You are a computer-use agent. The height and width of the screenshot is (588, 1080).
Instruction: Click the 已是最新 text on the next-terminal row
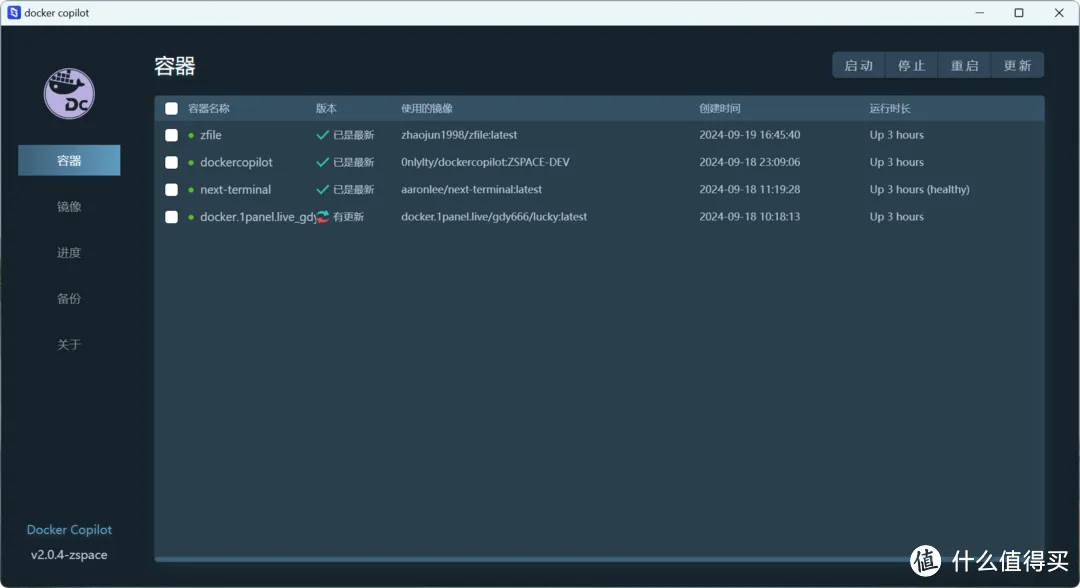click(x=354, y=189)
